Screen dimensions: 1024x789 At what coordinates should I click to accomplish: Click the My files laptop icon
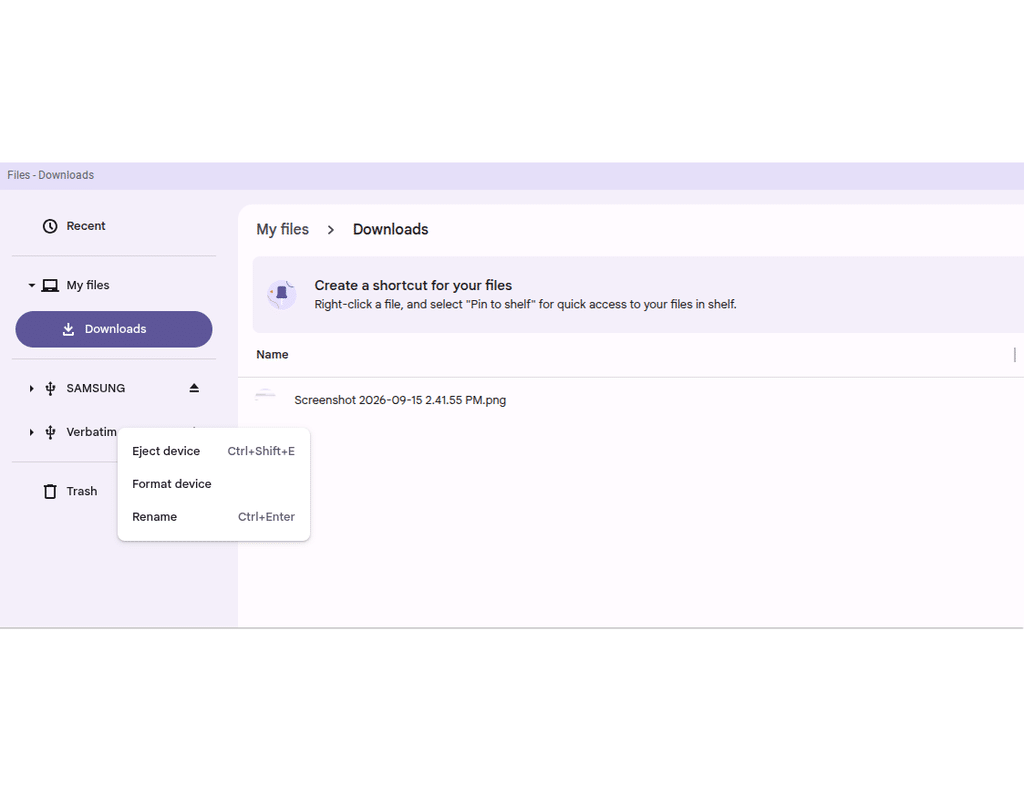point(50,285)
